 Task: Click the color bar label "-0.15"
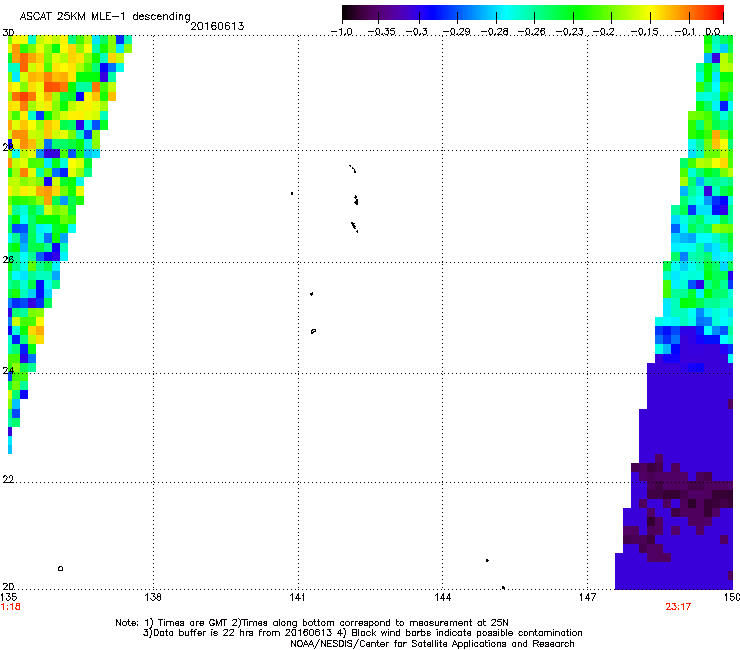coord(645,32)
